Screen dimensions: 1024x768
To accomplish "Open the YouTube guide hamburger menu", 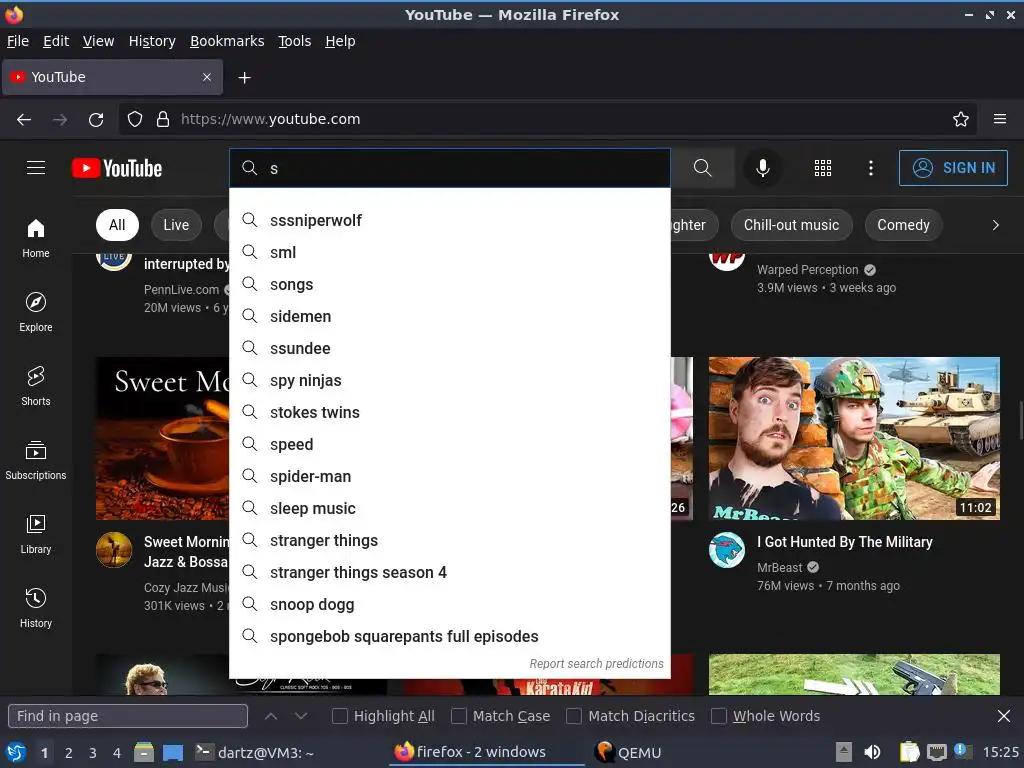I will click(x=36, y=168).
